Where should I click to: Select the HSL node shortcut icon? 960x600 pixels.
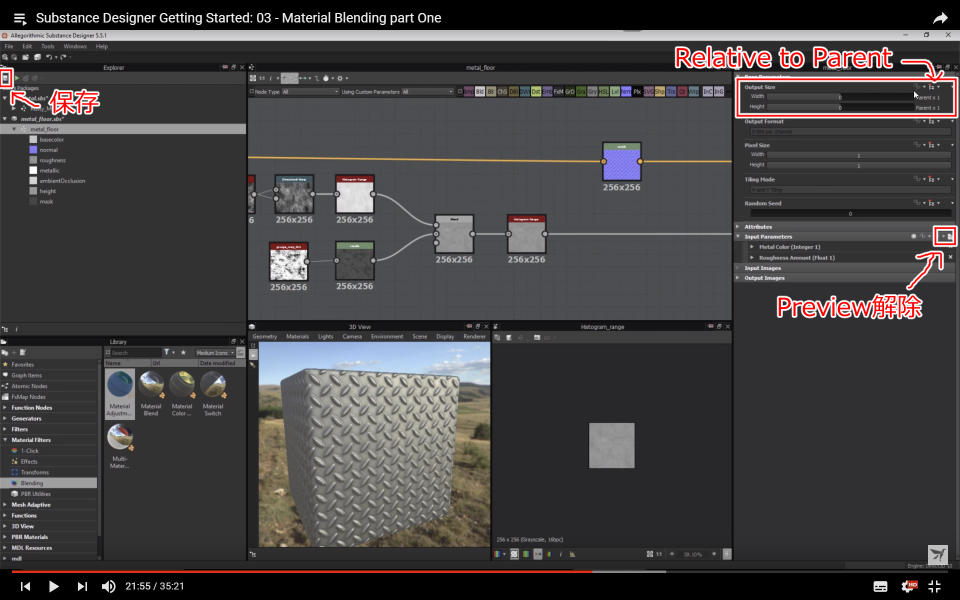(604, 91)
